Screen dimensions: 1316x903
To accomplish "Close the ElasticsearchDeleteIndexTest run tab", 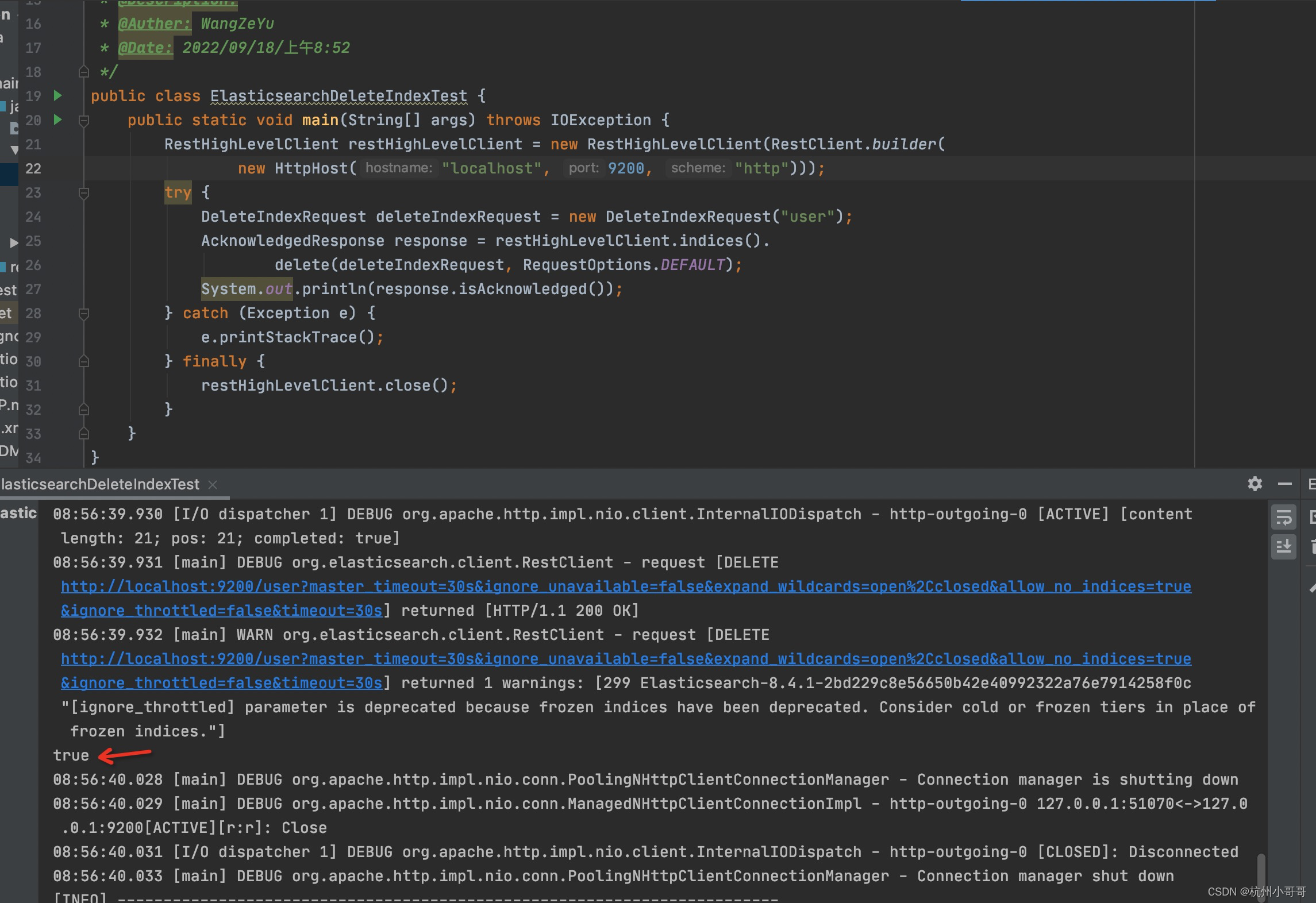I will pyautogui.click(x=213, y=484).
